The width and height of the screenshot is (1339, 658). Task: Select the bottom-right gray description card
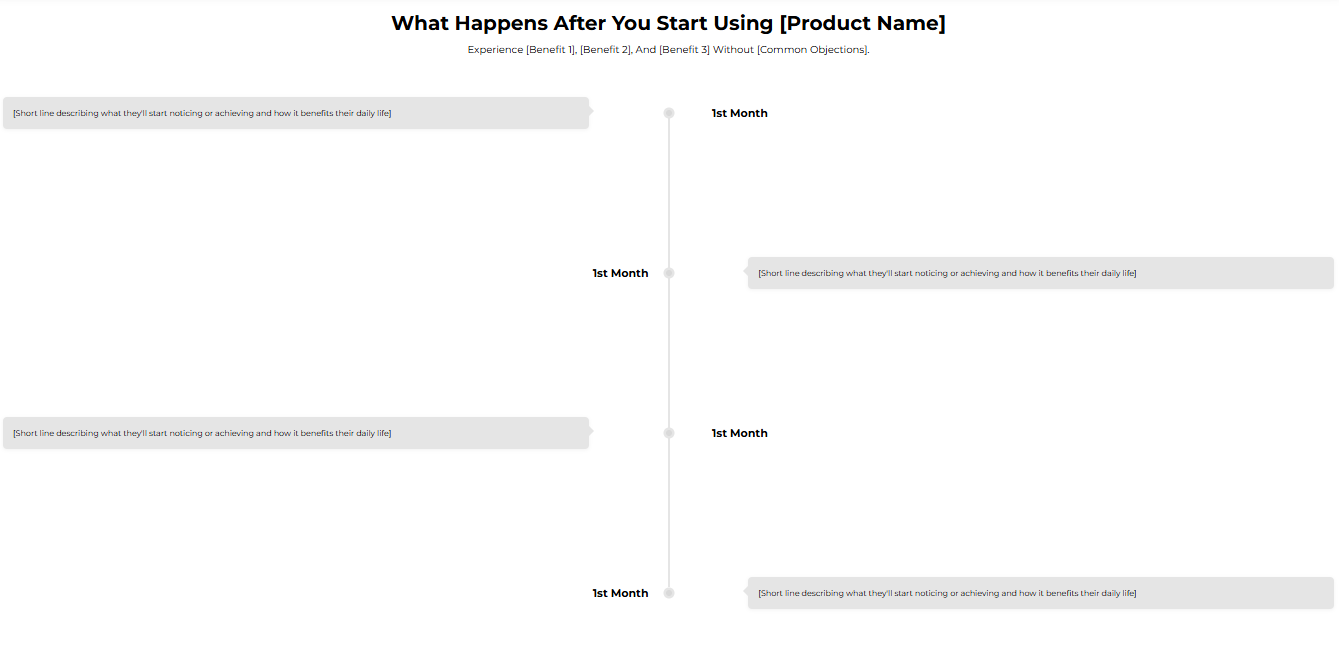click(x=1041, y=593)
